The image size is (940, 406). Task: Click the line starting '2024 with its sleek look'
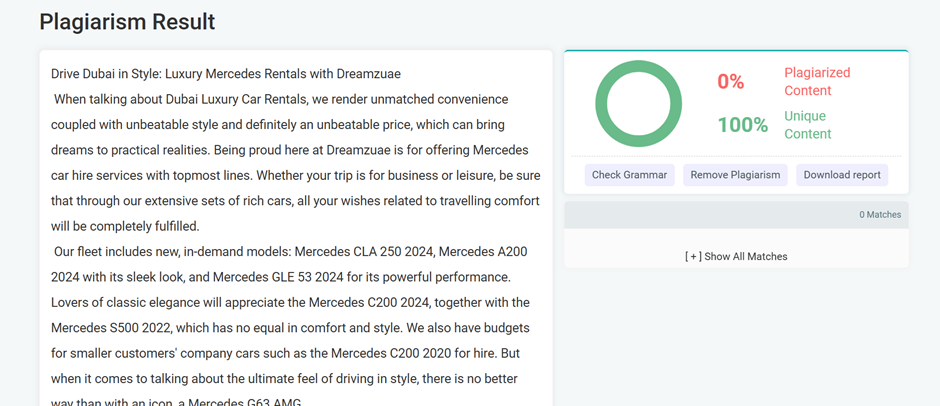[x=281, y=278]
